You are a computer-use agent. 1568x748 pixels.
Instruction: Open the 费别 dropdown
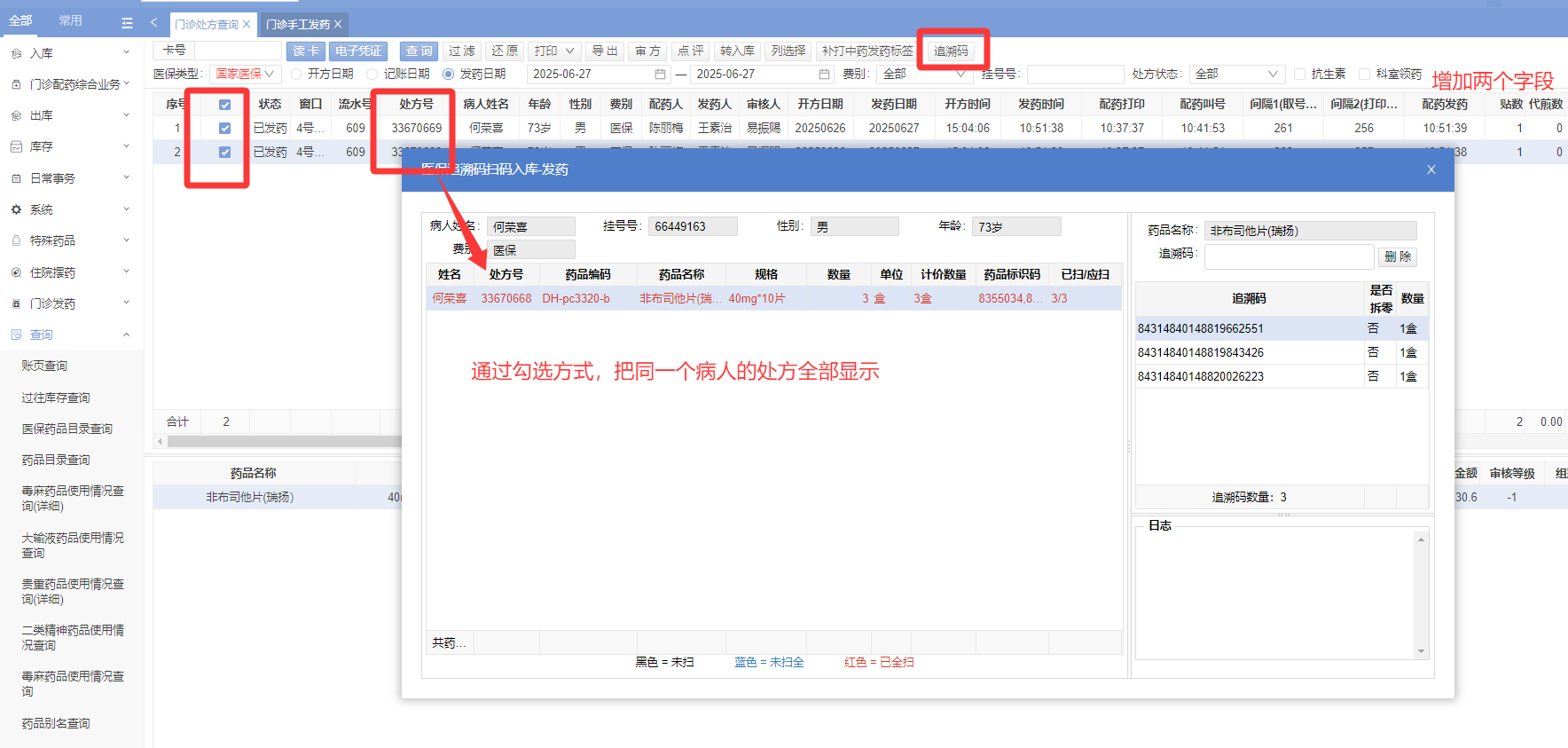click(x=923, y=74)
